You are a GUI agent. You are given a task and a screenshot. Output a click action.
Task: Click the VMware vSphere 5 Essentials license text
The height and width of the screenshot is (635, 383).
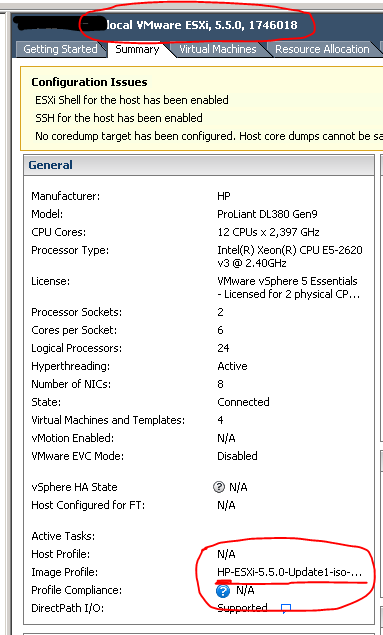coord(288,288)
